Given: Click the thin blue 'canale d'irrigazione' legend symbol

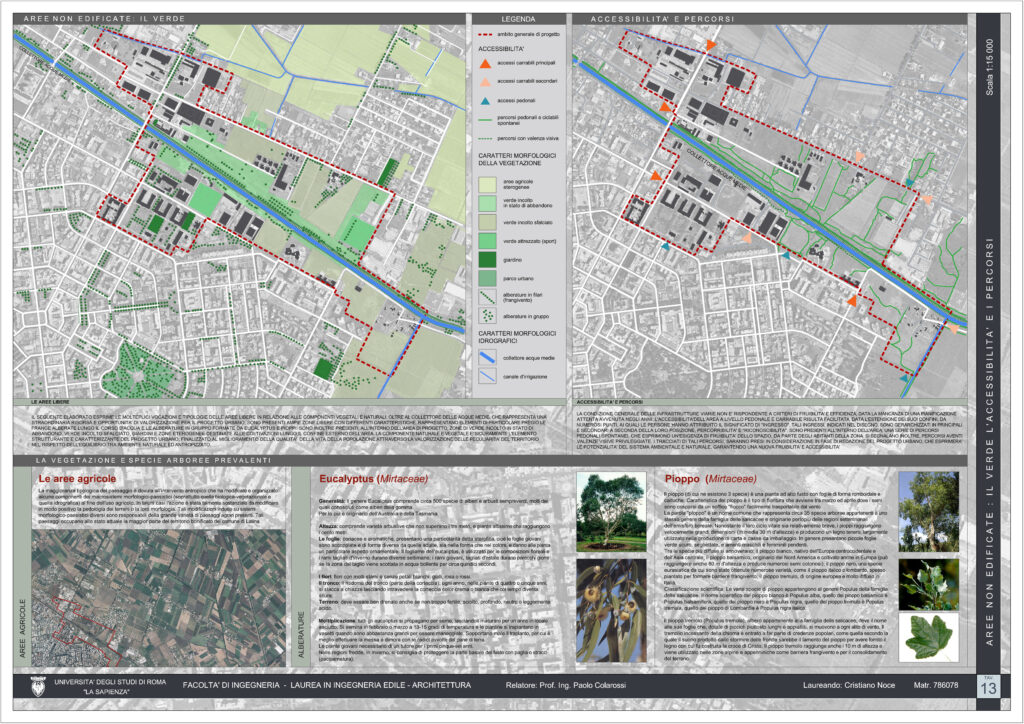Looking at the screenshot, I should (x=487, y=377).
